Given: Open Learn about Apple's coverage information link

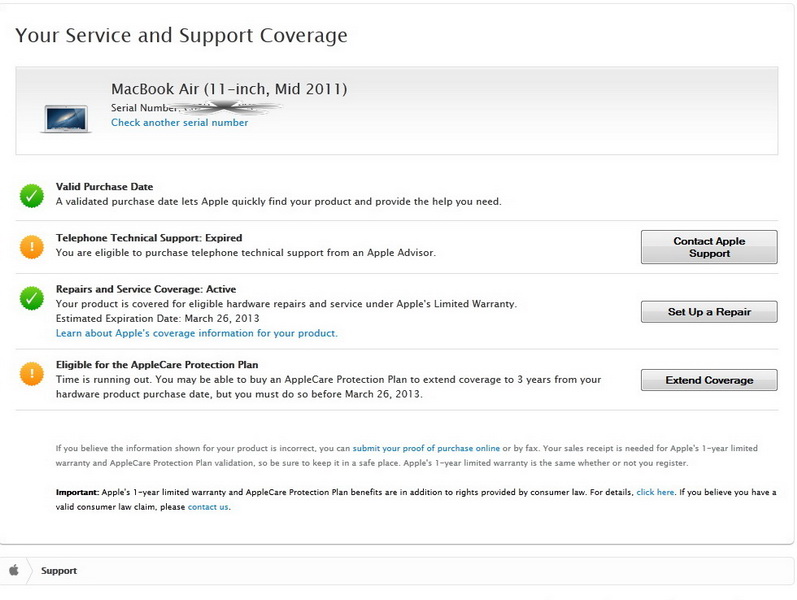Looking at the screenshot, I should tap(196, 333).
